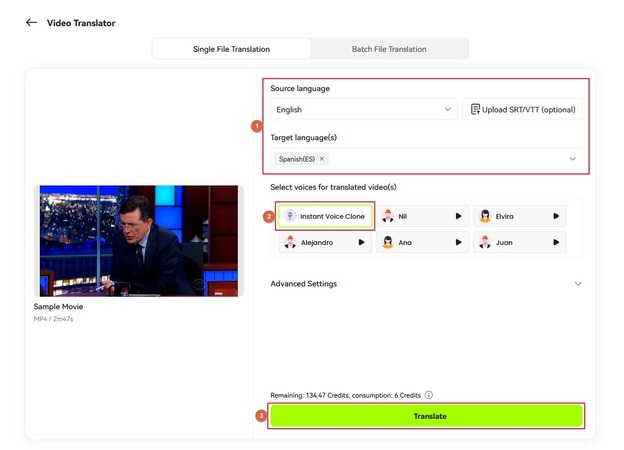Viewport: 624px width, 450px height.
Task: Play Nil voice preview
Action: [458, 216]
